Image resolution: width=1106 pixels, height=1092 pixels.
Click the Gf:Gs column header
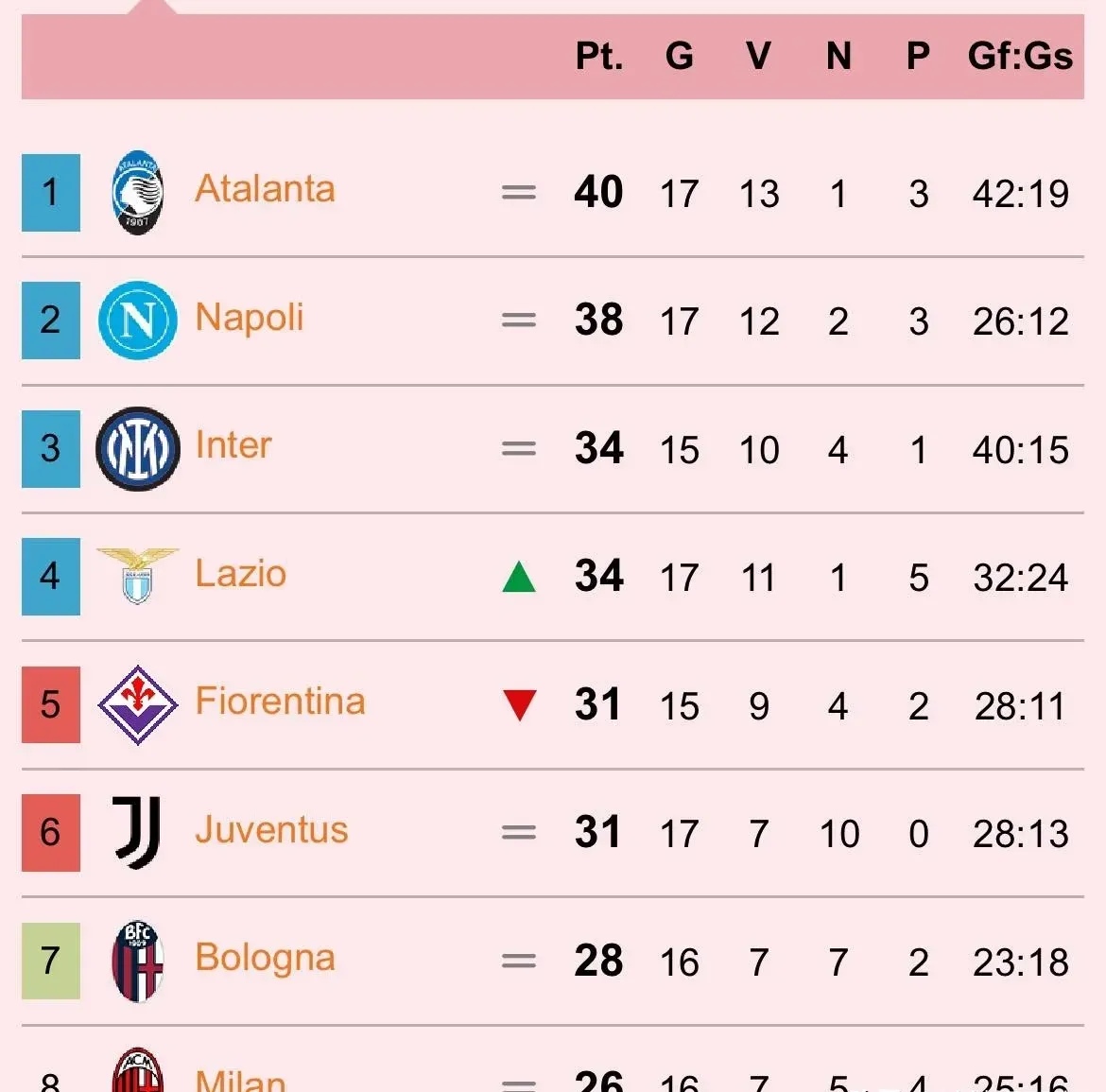pyautogui.click(x=1020, y=57)
